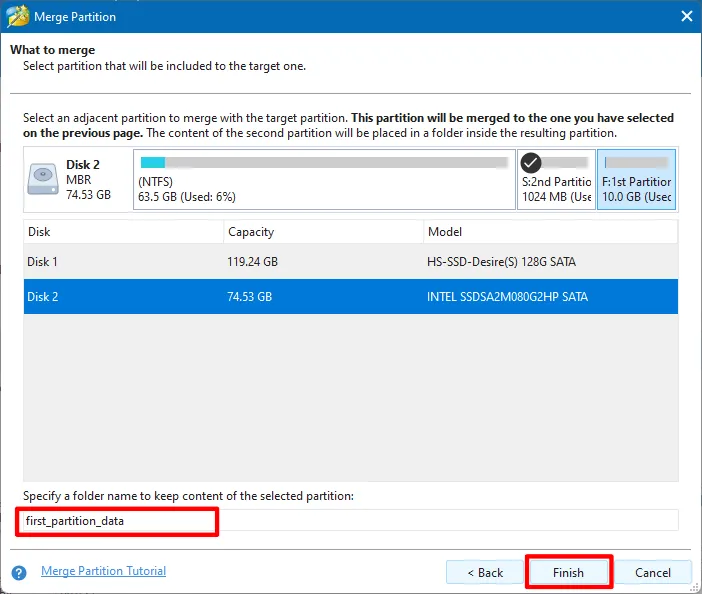The image size is (702, 594).
Task: Click the 119.24 GB capacity cell
Action: (x=253, y=261)
